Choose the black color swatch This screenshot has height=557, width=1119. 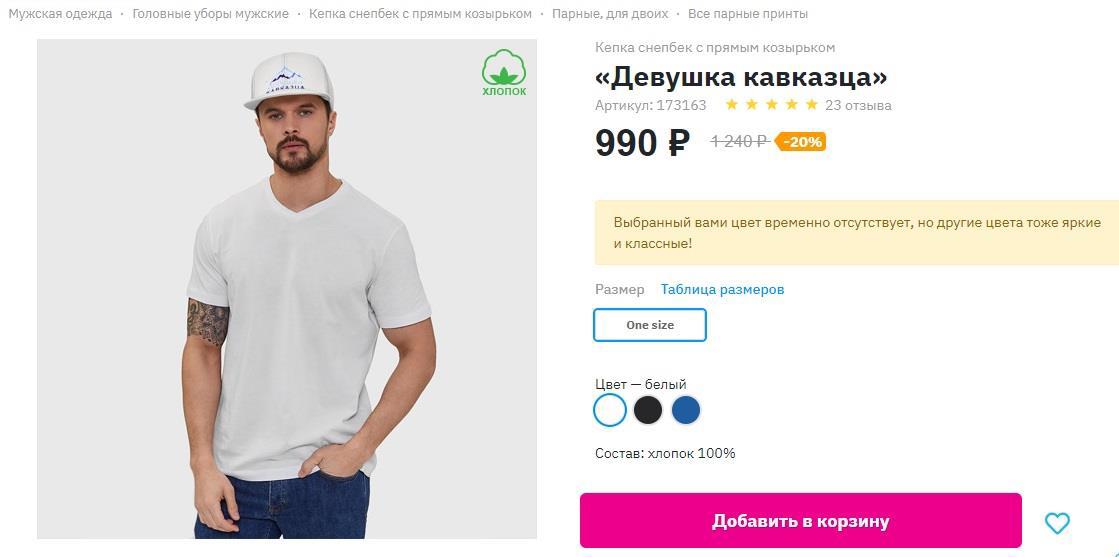pos(648,410)
